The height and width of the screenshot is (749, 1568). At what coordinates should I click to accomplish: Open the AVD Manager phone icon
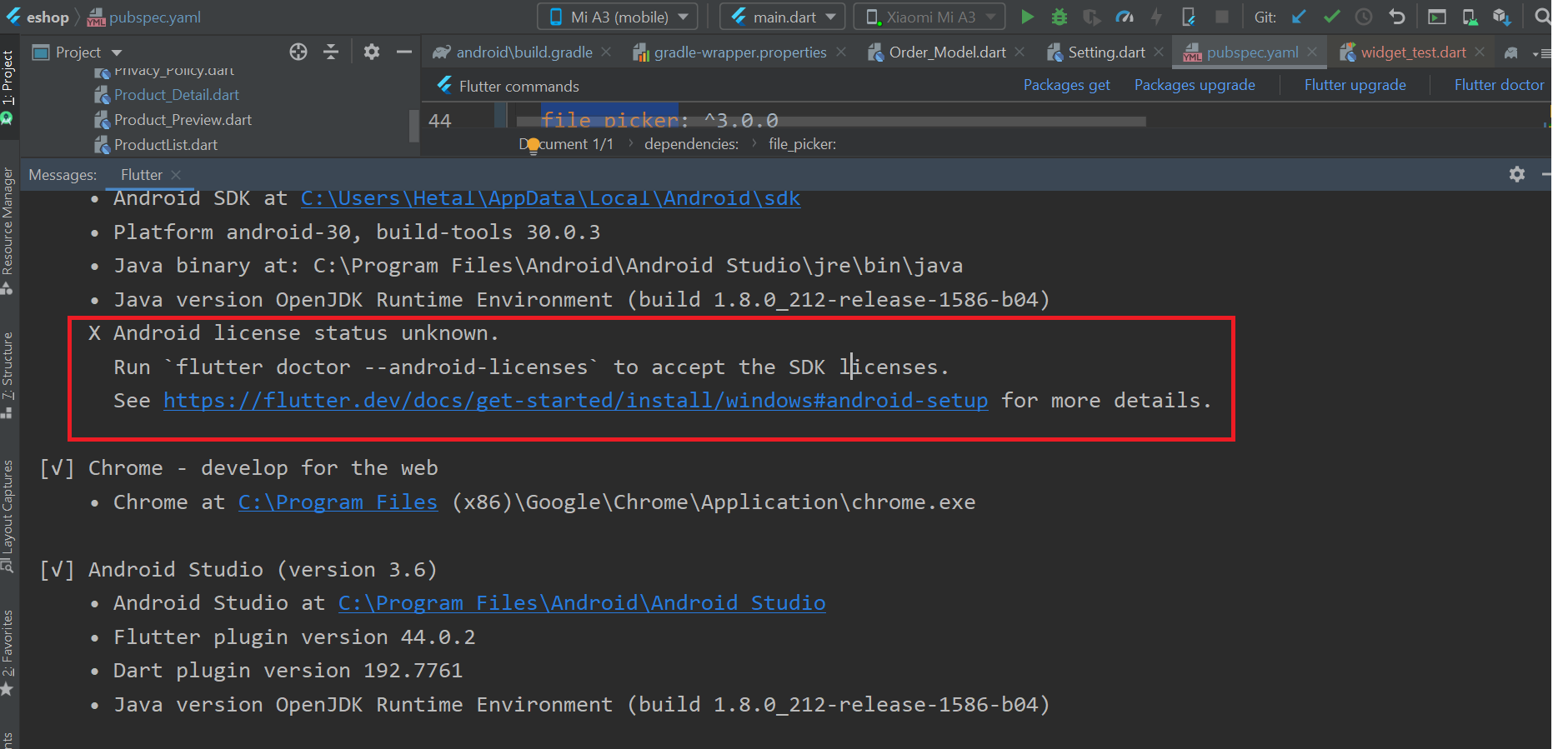tap(1470, 17)
